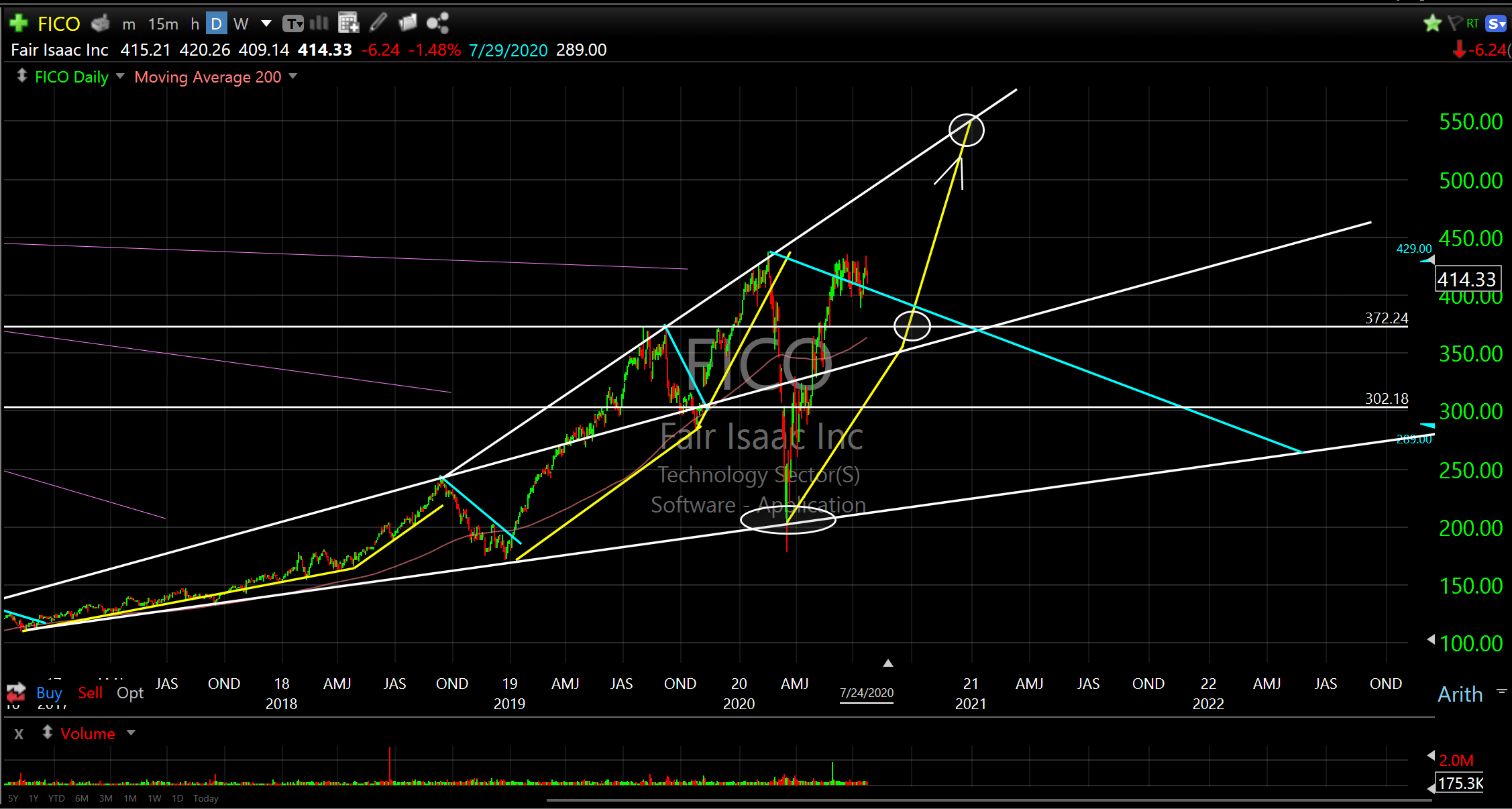
Task: Click the chart folder files icon
Action: (x=407, y=23)
